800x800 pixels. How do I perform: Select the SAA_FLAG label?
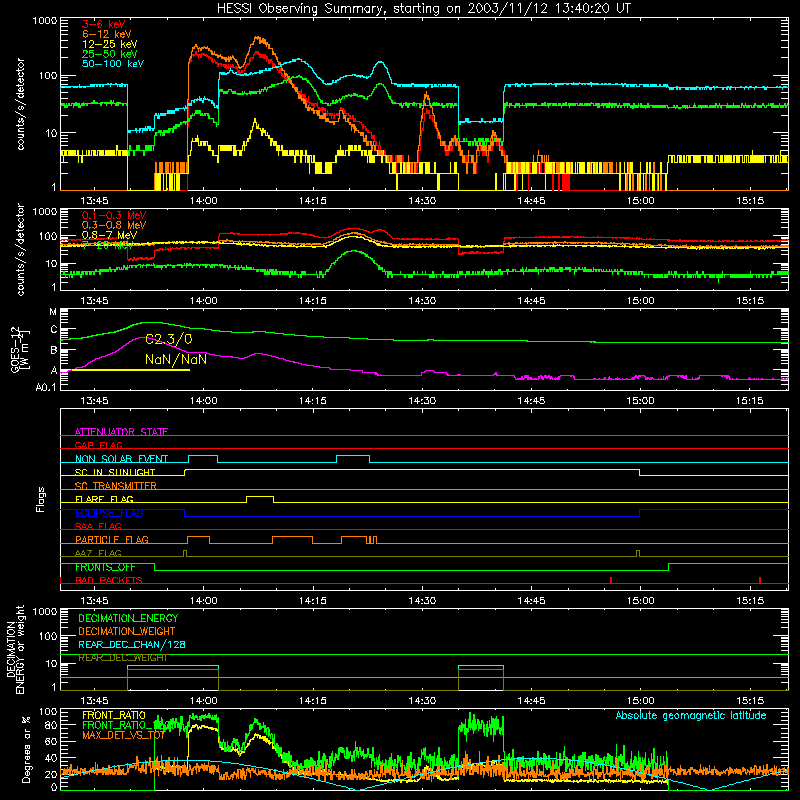click(98, 526)
